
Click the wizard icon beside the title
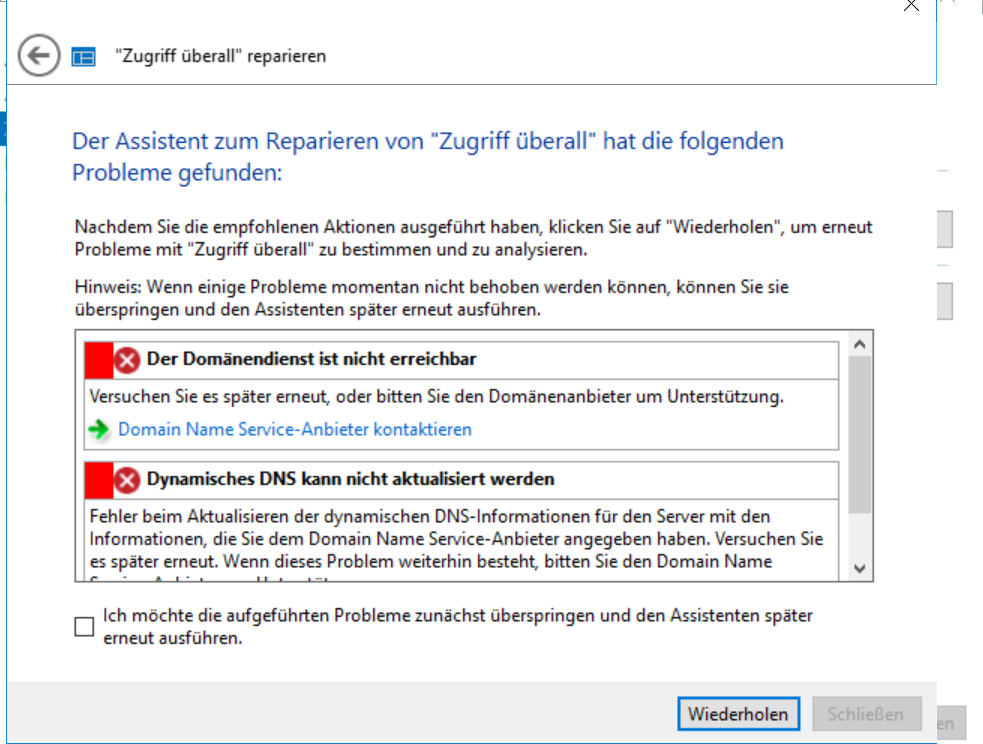[83, 57]
